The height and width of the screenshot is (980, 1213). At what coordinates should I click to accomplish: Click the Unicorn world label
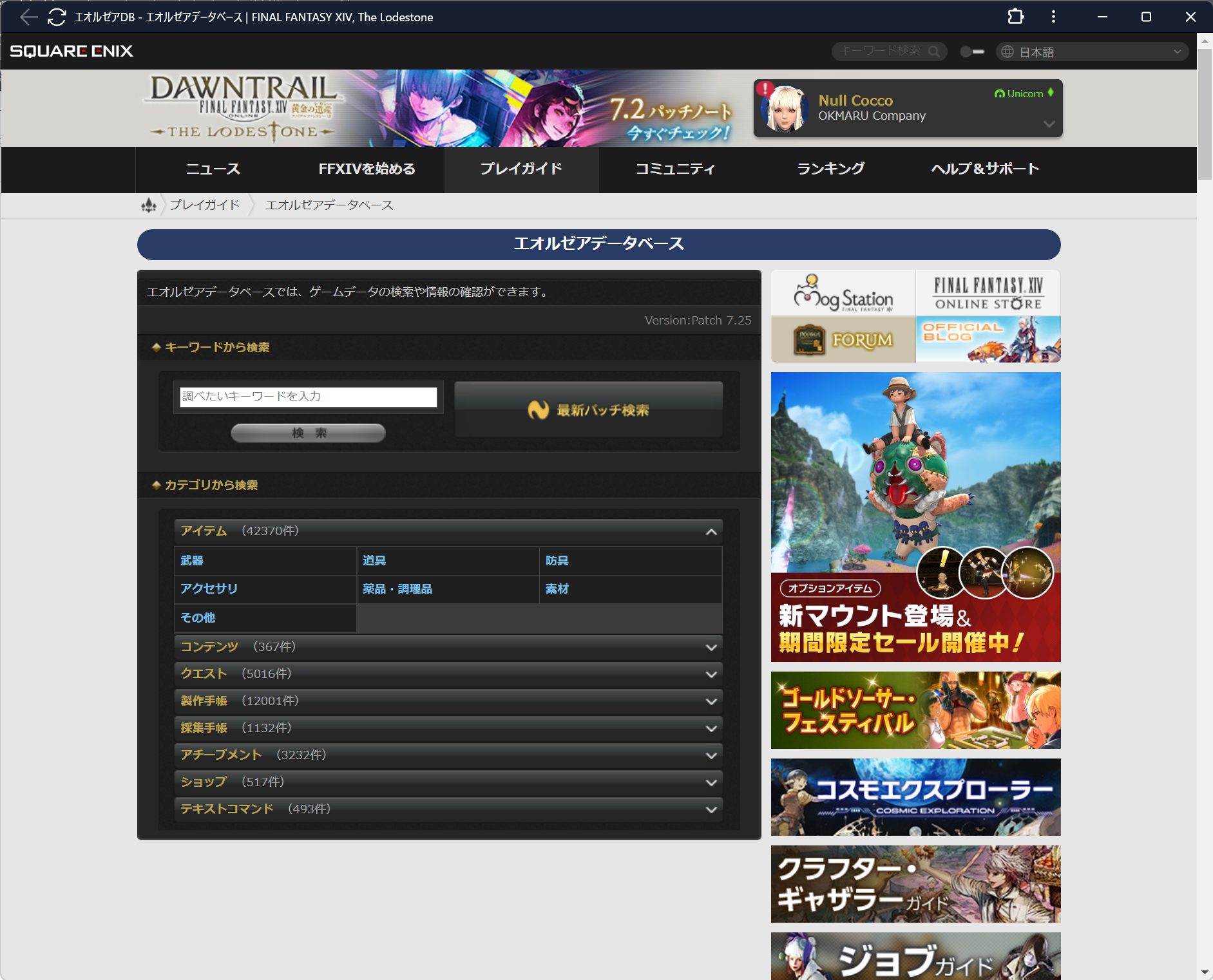point(1024,93)
